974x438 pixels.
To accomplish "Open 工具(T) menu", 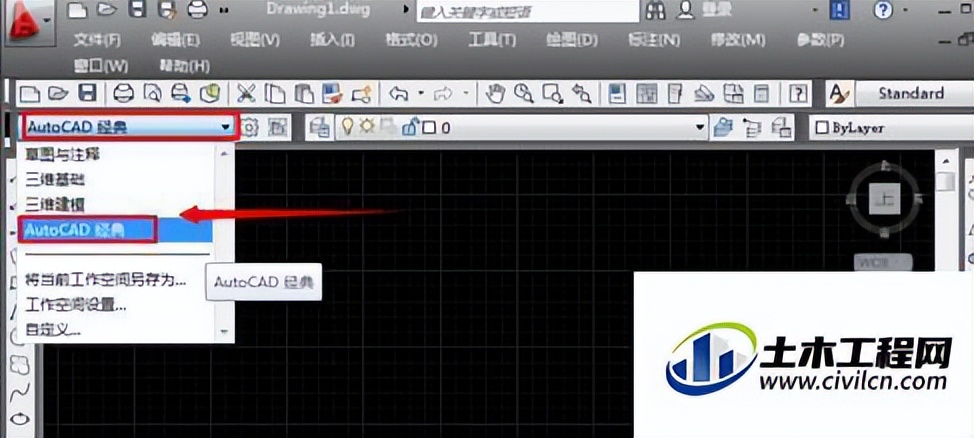I will (x=492, y=40).
